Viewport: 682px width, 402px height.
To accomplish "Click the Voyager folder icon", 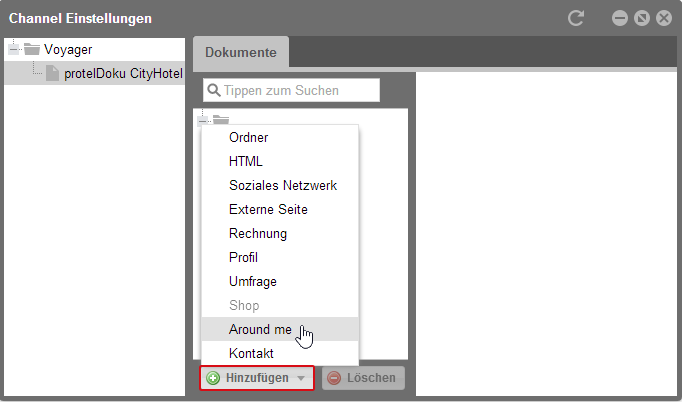I will (x=32, y=49).
